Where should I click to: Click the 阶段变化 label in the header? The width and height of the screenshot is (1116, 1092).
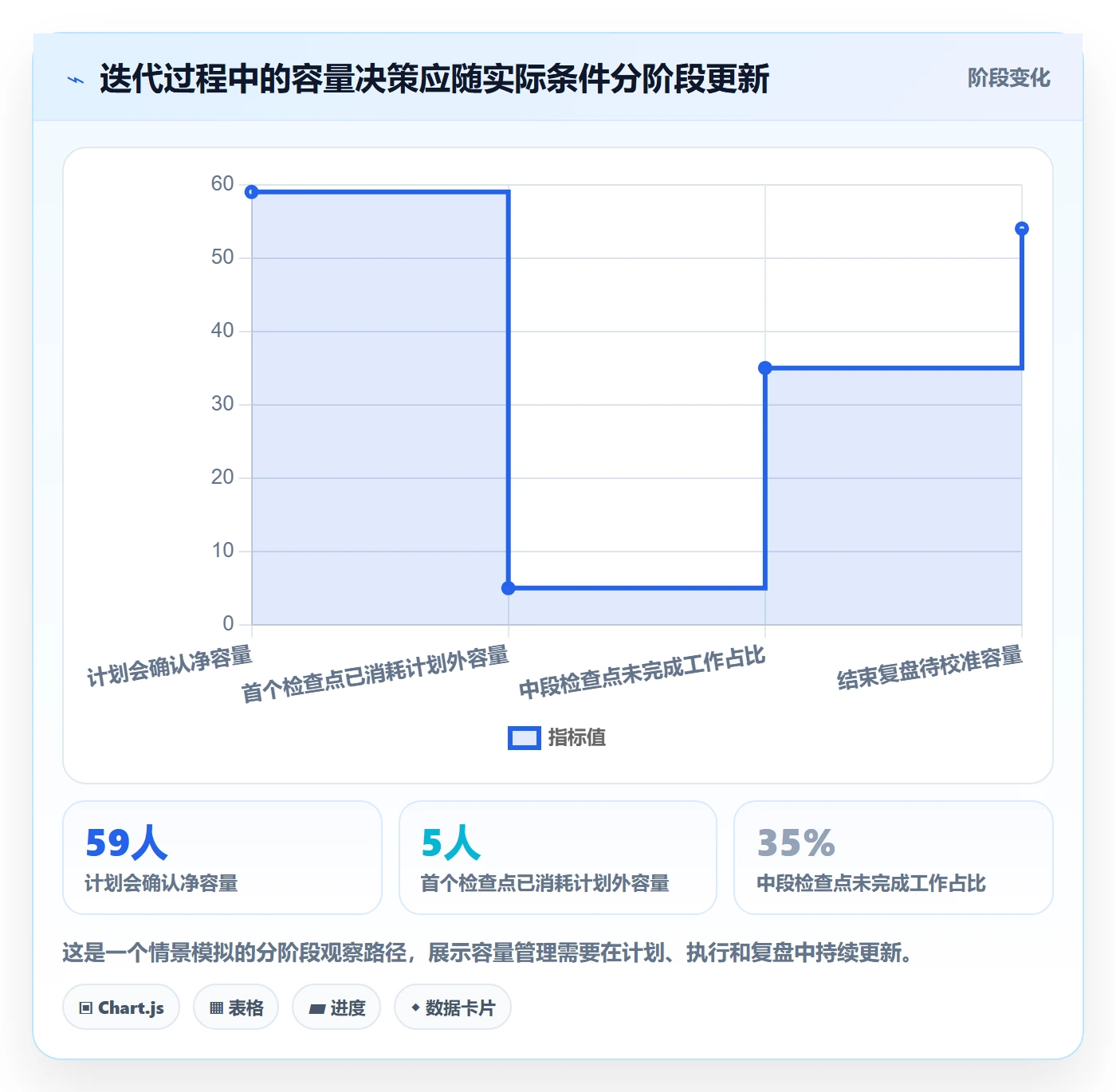(1008, 78)
